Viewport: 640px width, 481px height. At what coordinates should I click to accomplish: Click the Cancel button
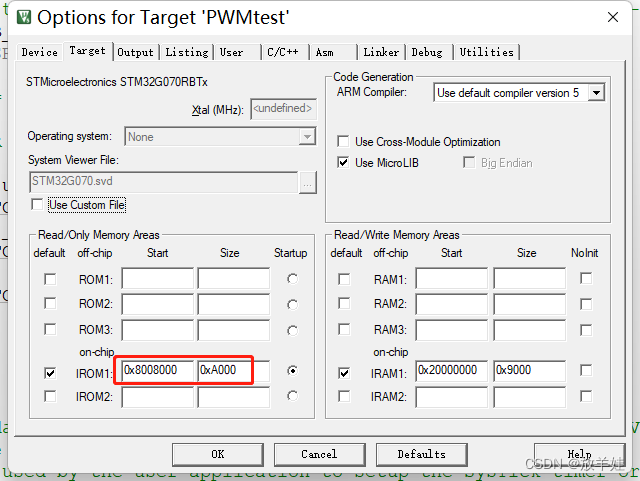click(x=319, y=454)
